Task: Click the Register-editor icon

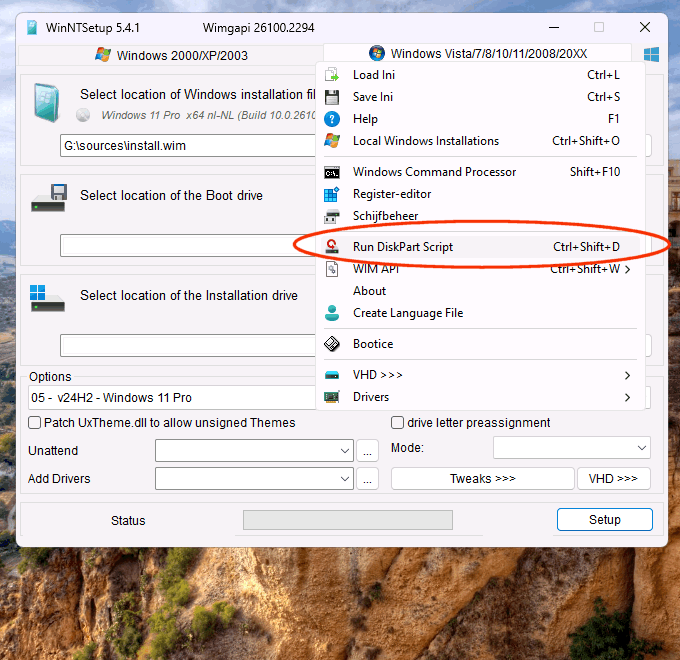Action: pyautogui.click(x=332, y=194)
